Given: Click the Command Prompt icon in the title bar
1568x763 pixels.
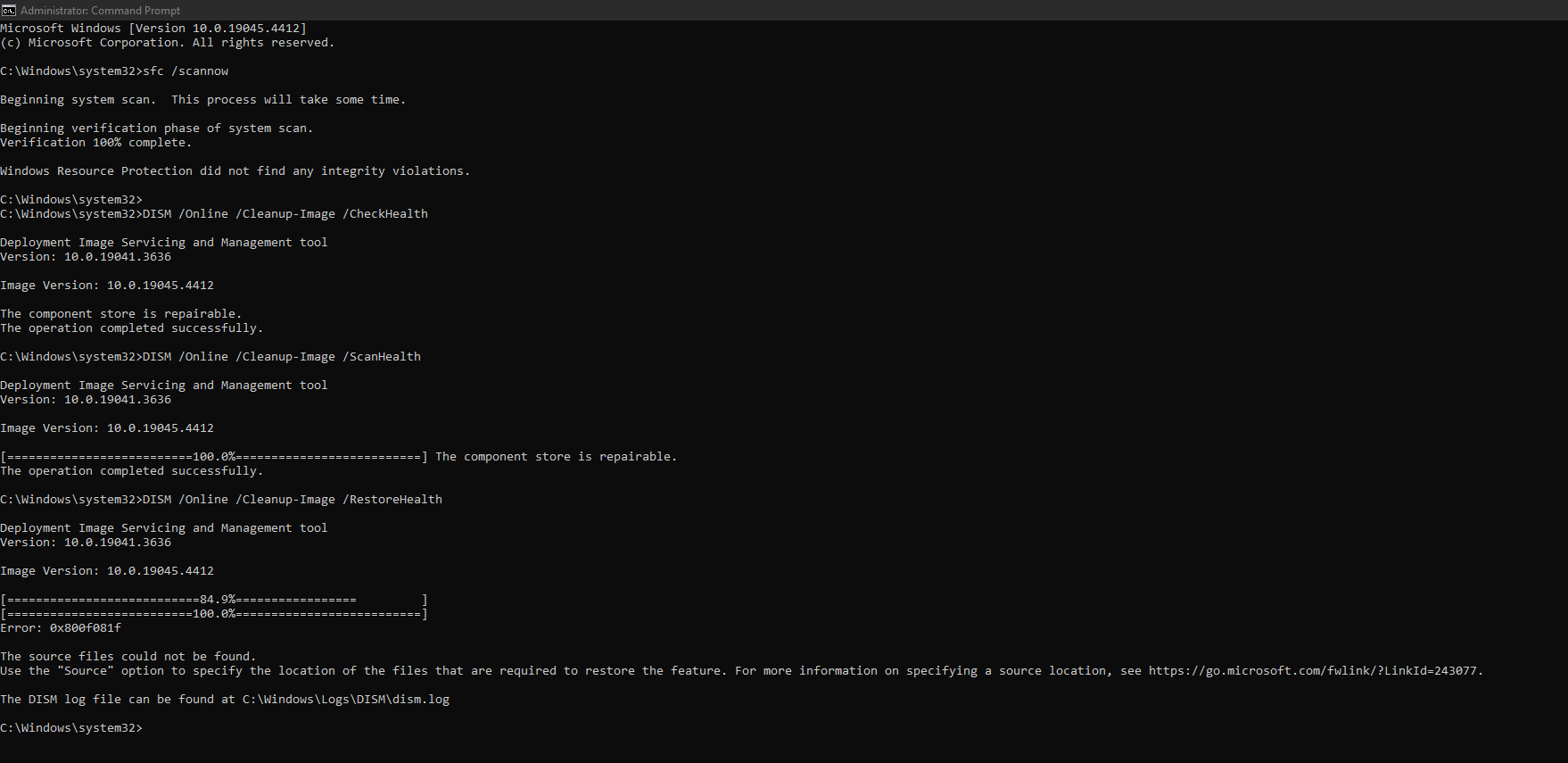Looking at the screenshot, I should (x=9, y=10).
